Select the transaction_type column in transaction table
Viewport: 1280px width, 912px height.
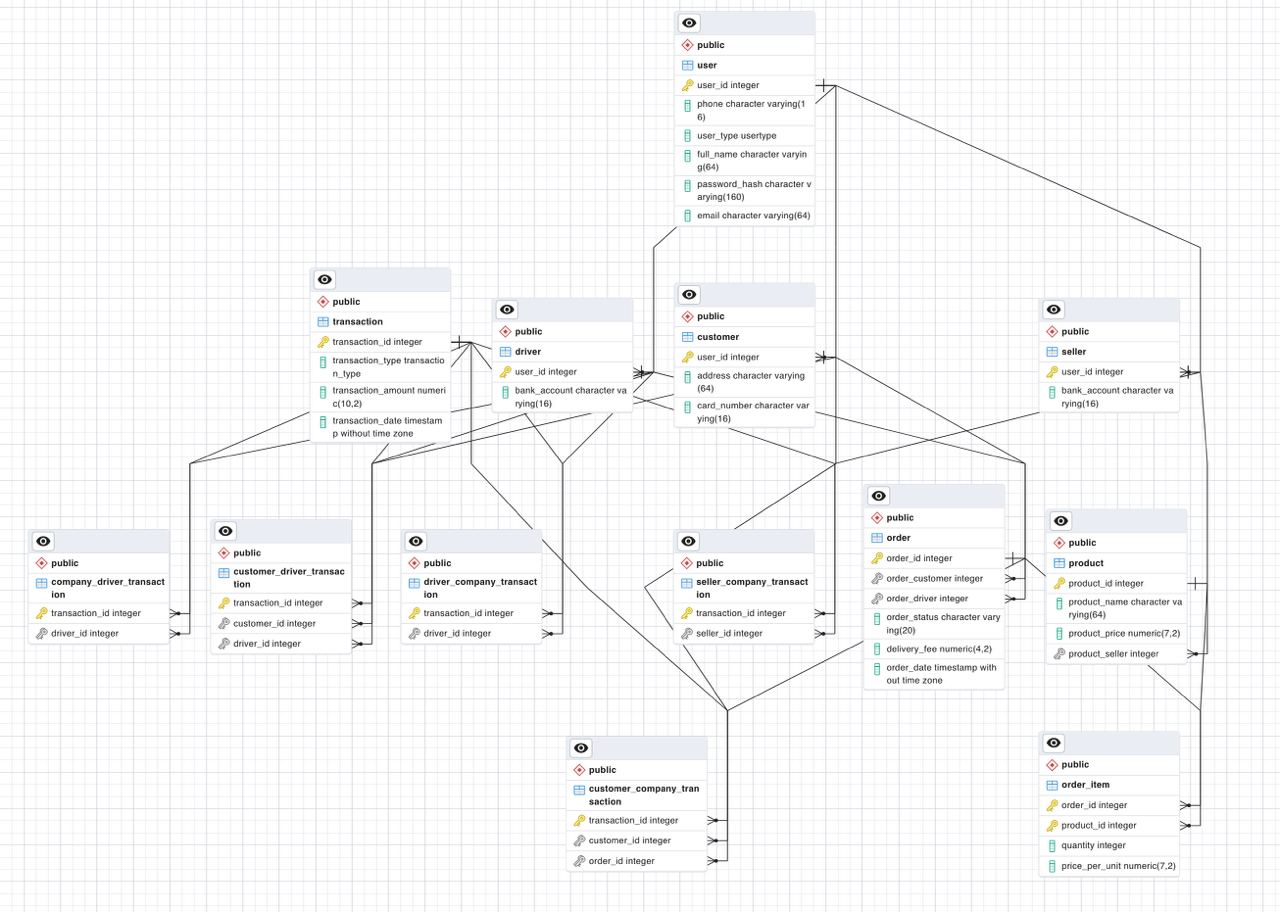[x=380, y=367]
